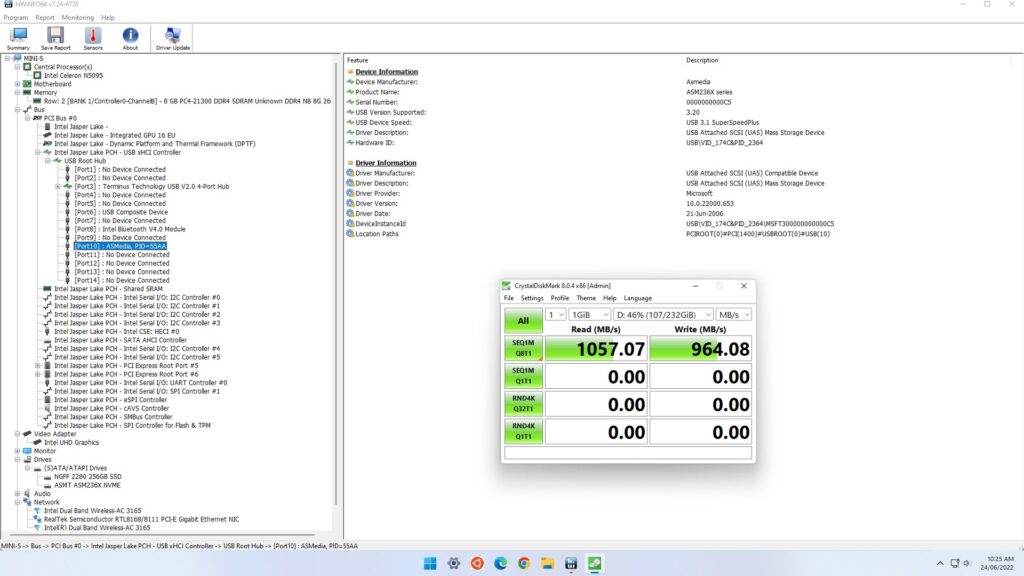Open CrystalDiskMark's Profile menu

[x=559, y=298]
